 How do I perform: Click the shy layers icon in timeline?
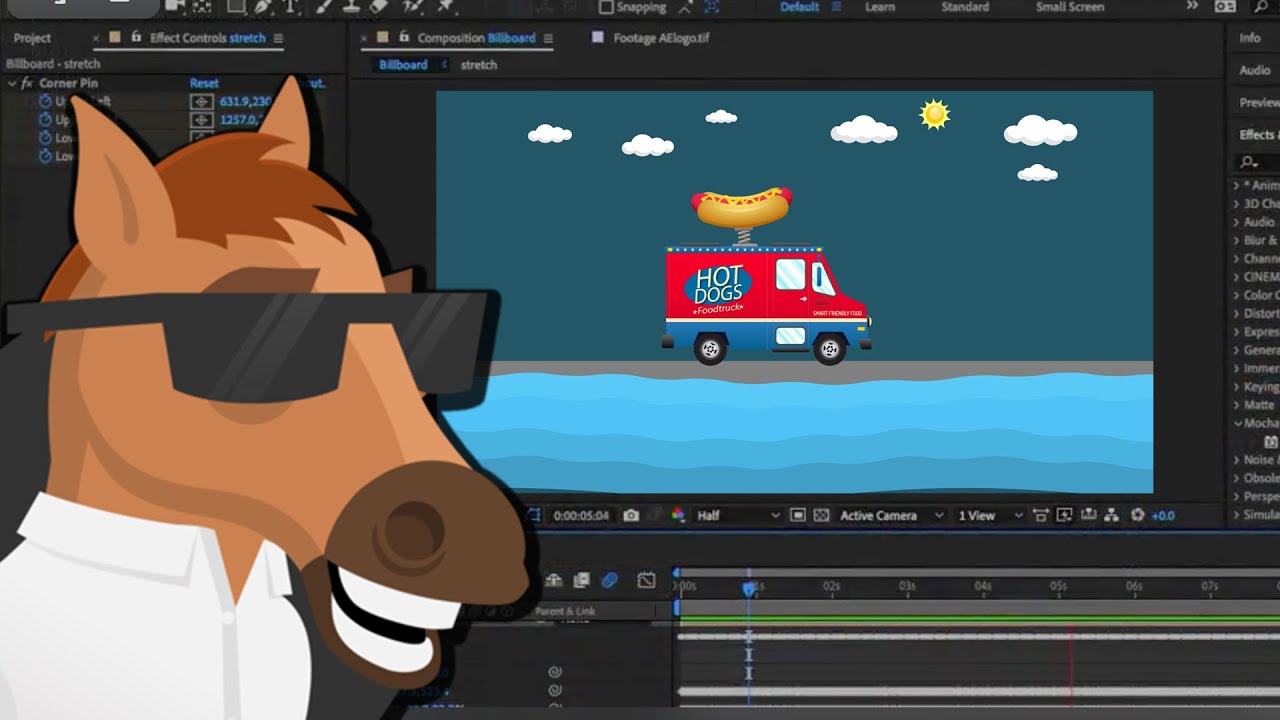pyautogui.click(x=553, y=580)
